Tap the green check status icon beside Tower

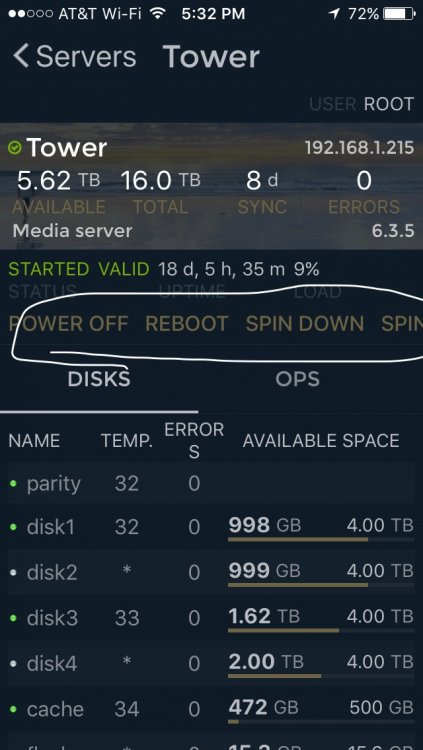pos(15,148)
